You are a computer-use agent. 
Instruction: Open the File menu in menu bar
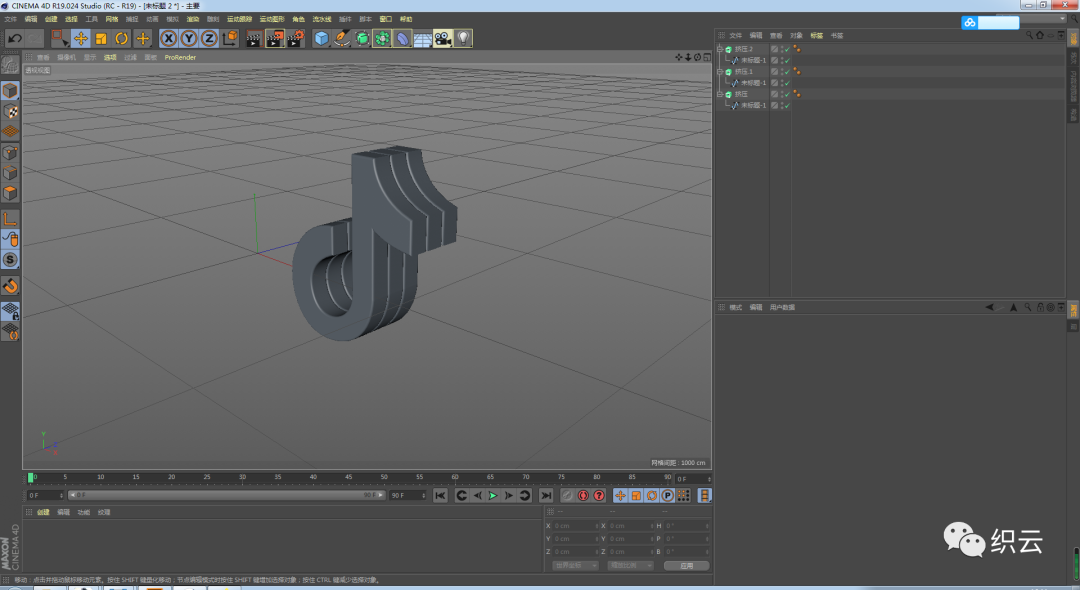pyautogui.click(x=10, y=19)
